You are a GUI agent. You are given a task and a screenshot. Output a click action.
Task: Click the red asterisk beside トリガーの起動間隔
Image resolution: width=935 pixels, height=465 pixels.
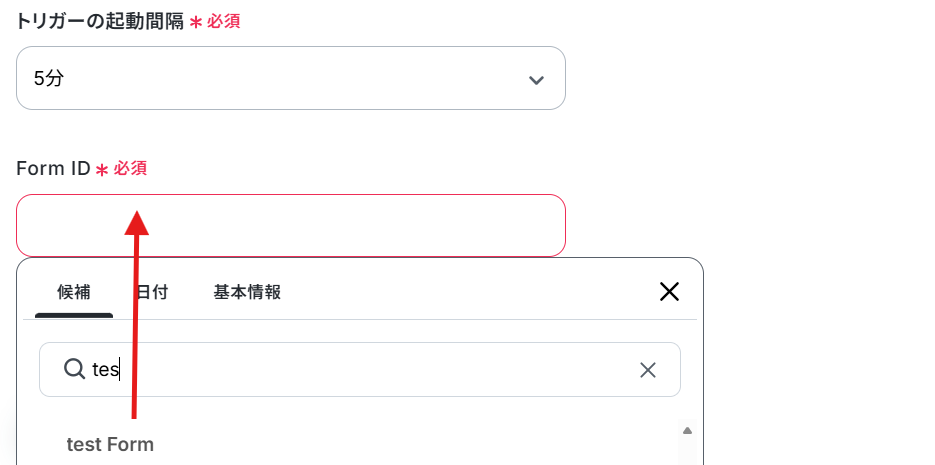coord(196,23)
